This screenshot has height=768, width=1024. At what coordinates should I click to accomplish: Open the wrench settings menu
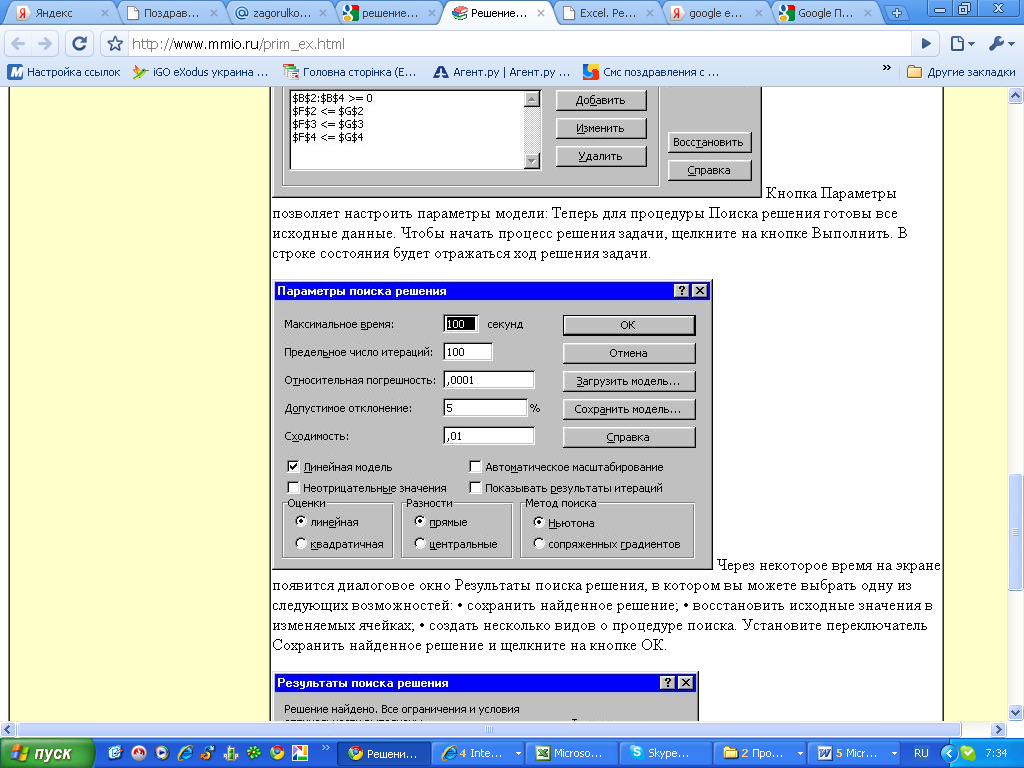point(1001,44)
